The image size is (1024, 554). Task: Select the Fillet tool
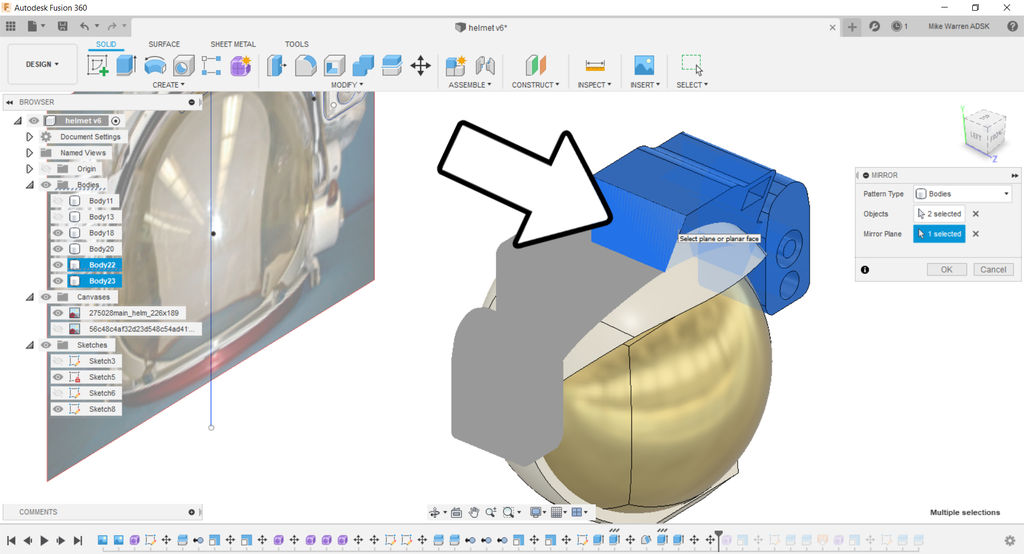[x=306, y=65]
